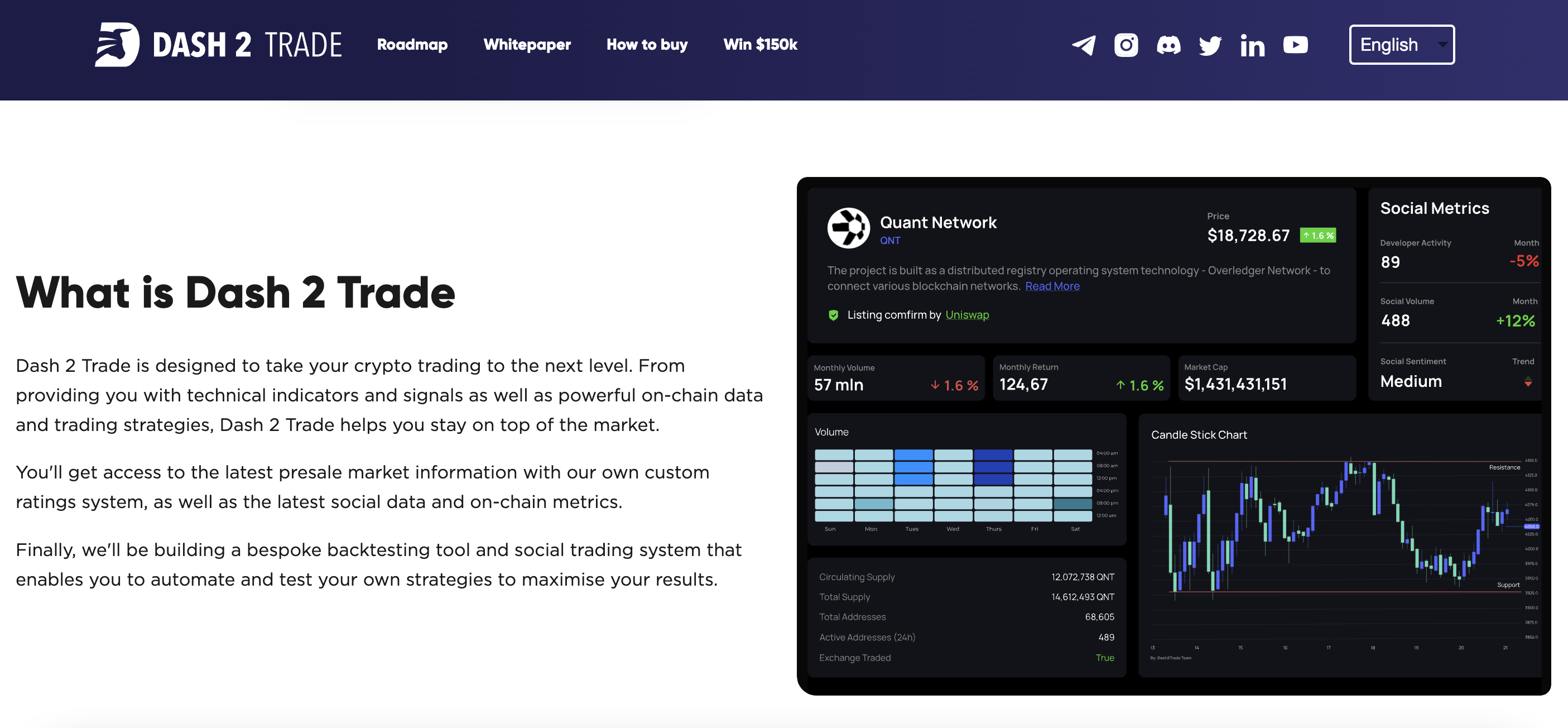Click the Monthly Volume red down arrow
1568x728 pixels.
pos(935,385)
